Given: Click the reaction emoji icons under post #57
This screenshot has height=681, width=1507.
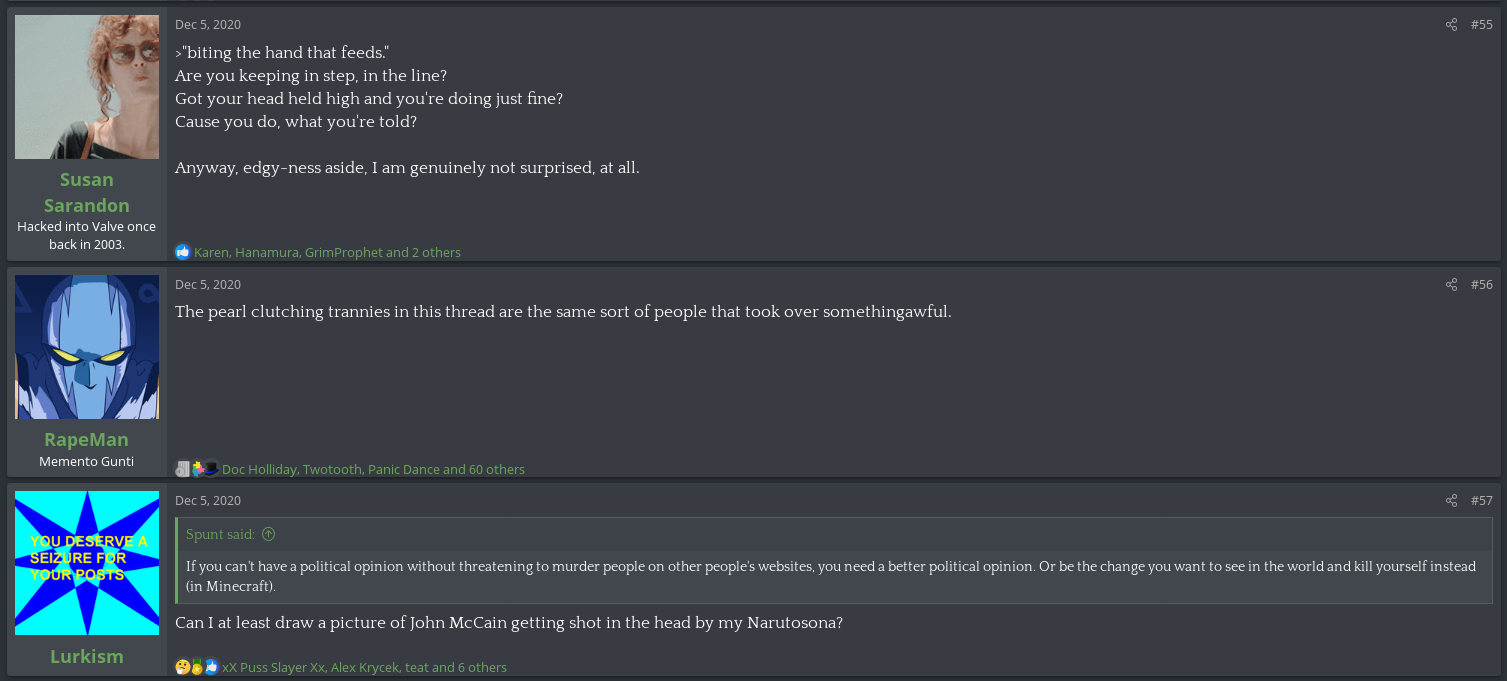Looking at the screenshot, I should point(197,667).
